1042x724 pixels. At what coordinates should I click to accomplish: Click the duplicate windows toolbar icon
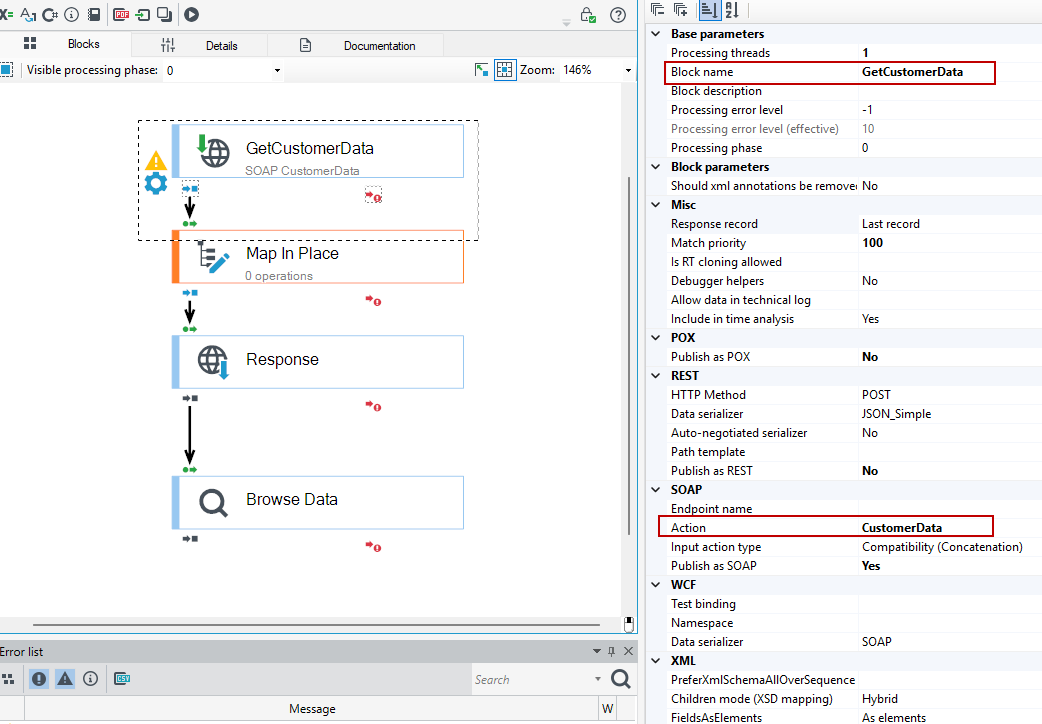[x=164, y=14]
